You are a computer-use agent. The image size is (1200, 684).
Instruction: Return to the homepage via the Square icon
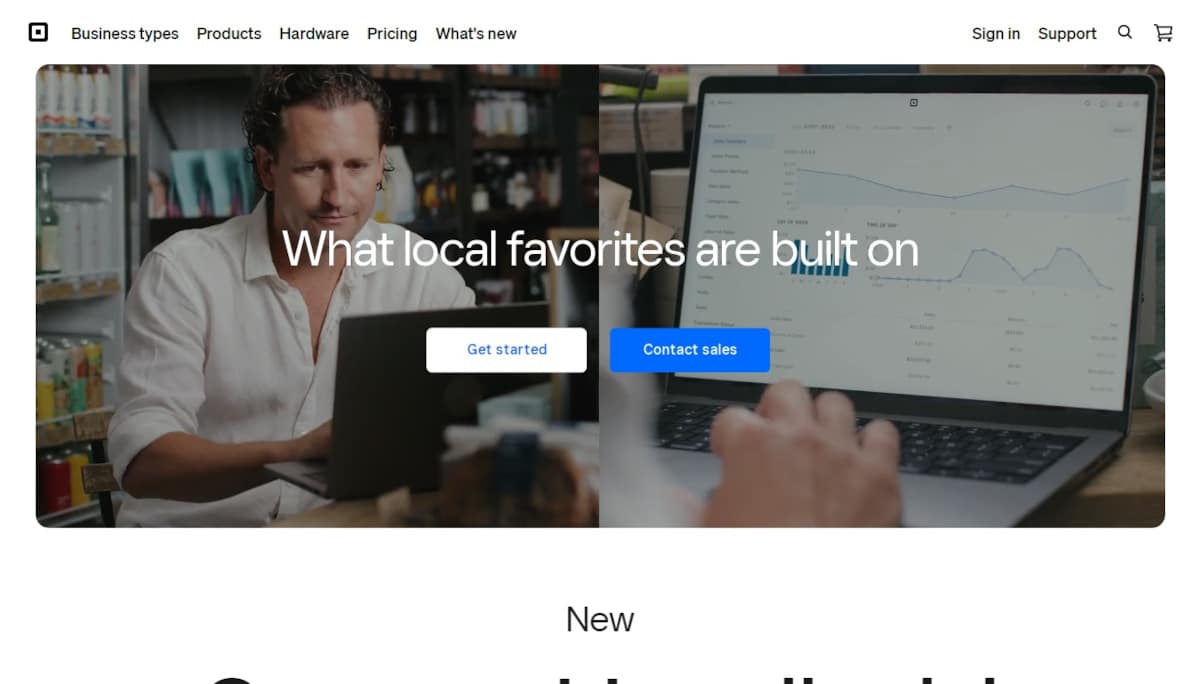pos(38,32)
